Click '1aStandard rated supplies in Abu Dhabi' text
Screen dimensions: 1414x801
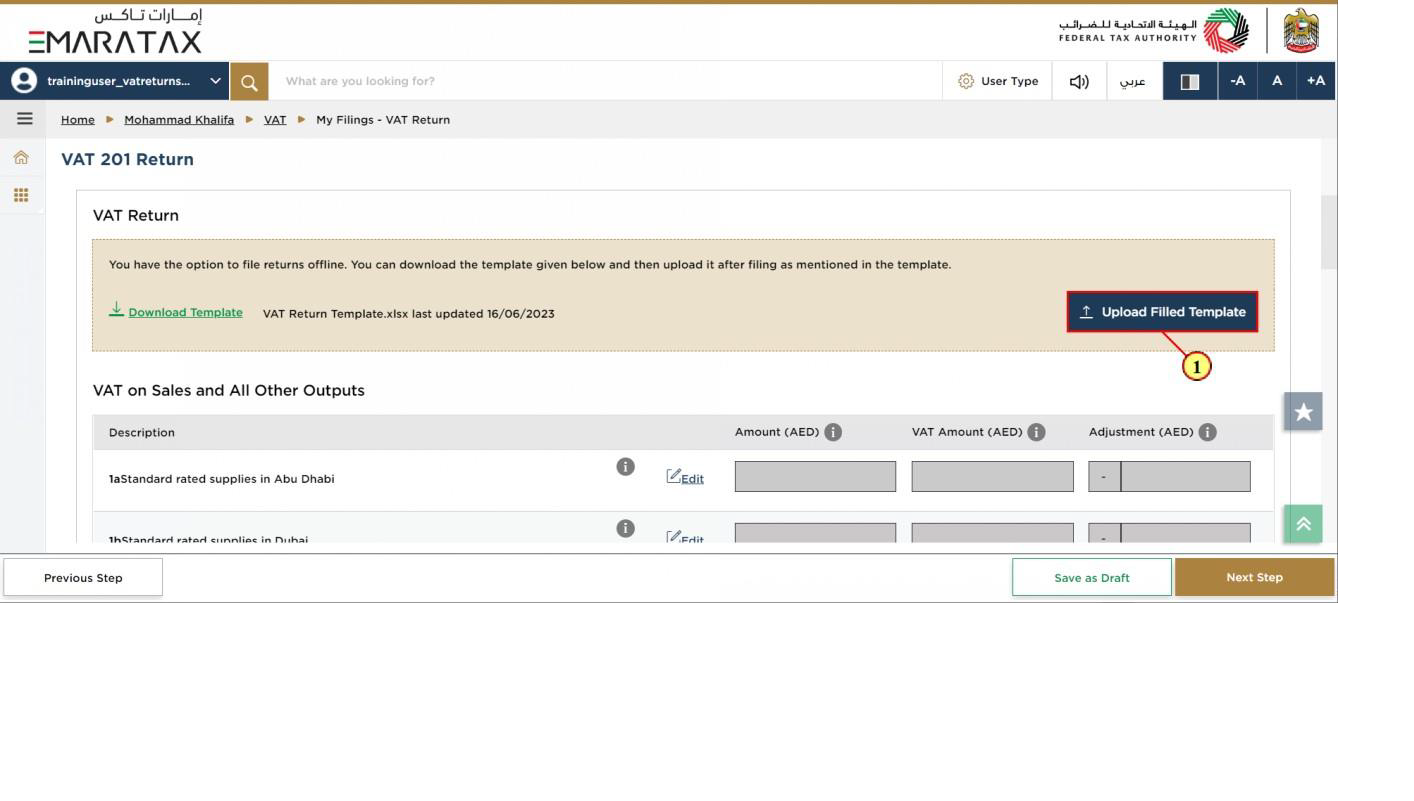click(222, 479)
